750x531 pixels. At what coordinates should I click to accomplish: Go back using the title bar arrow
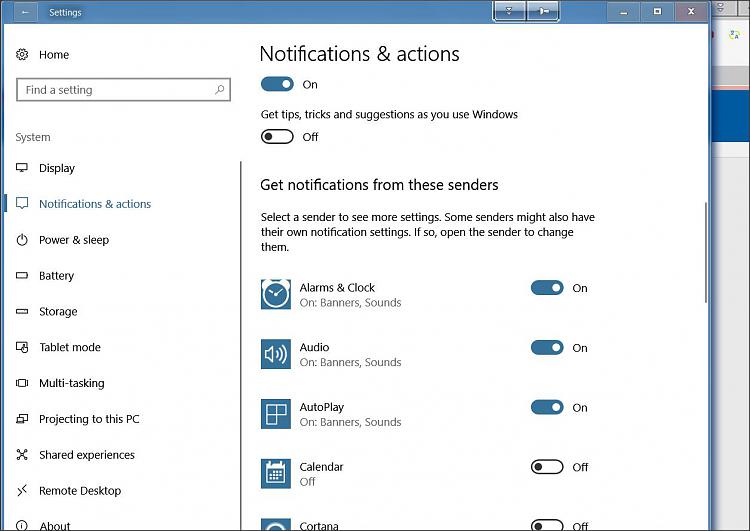25,12
